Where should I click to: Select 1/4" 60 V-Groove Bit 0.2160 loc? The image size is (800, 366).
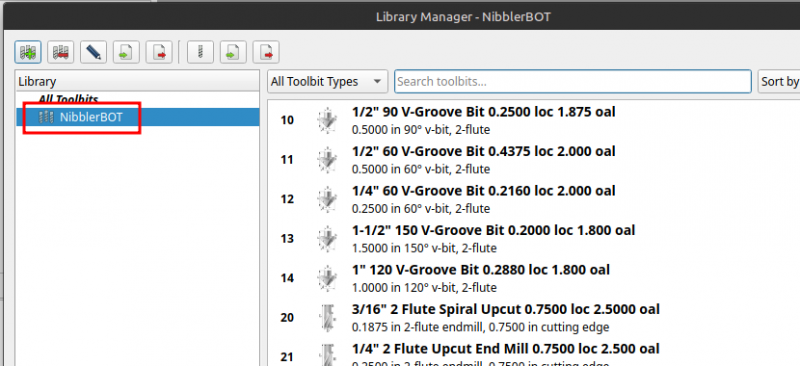coord(484,191)
